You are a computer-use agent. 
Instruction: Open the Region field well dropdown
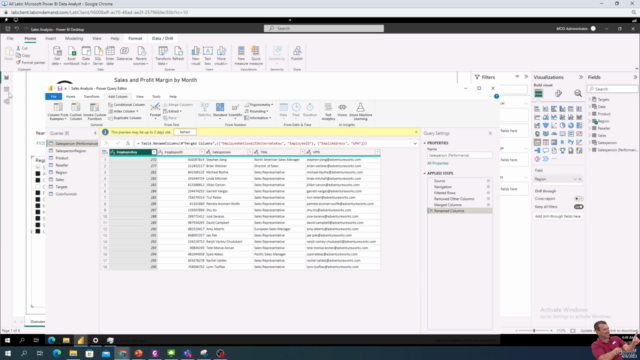coord(575,179)
